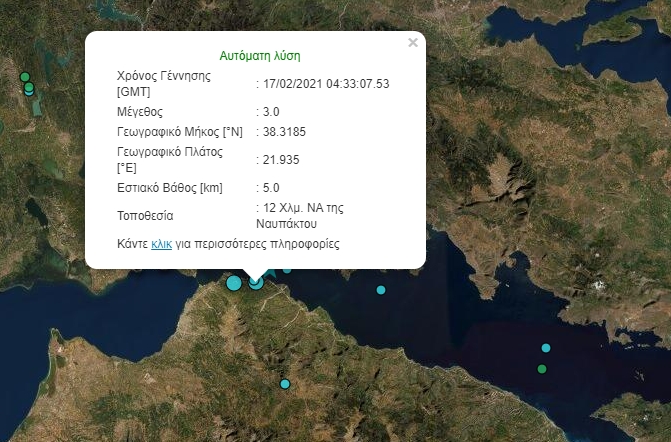671x442 pixels.
Task: Click the latitude value '38.3185'
Action: 284,132
